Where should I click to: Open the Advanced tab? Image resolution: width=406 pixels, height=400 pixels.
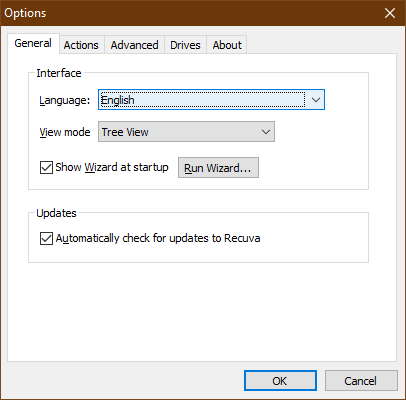pos(134,45)
